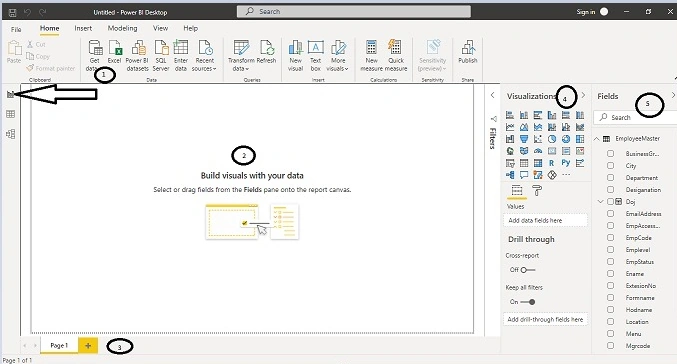Click Add drill-through fields here well
The height and width of the screenshot is (364, 677).
(545, 320)
